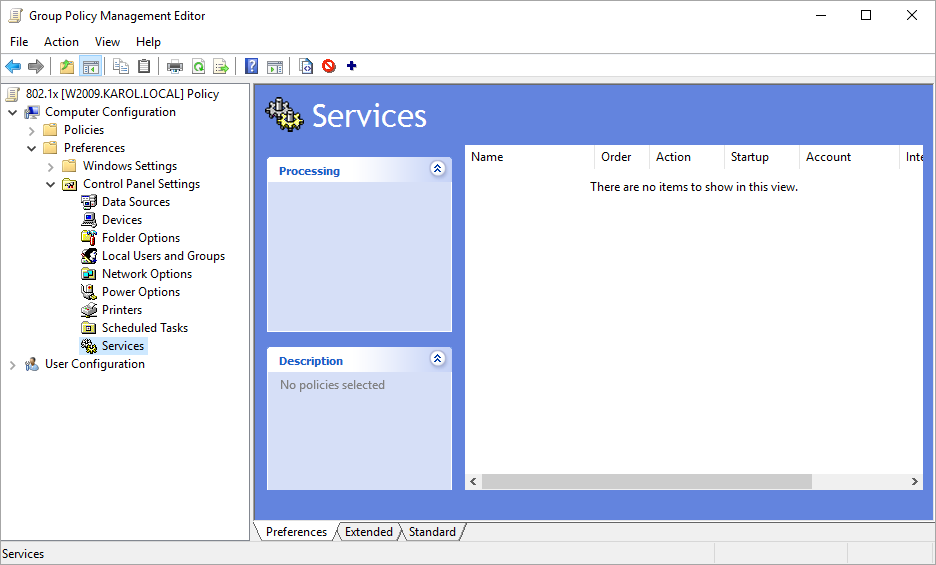Click the Refresh toolbar icon

tap(198, 67)
